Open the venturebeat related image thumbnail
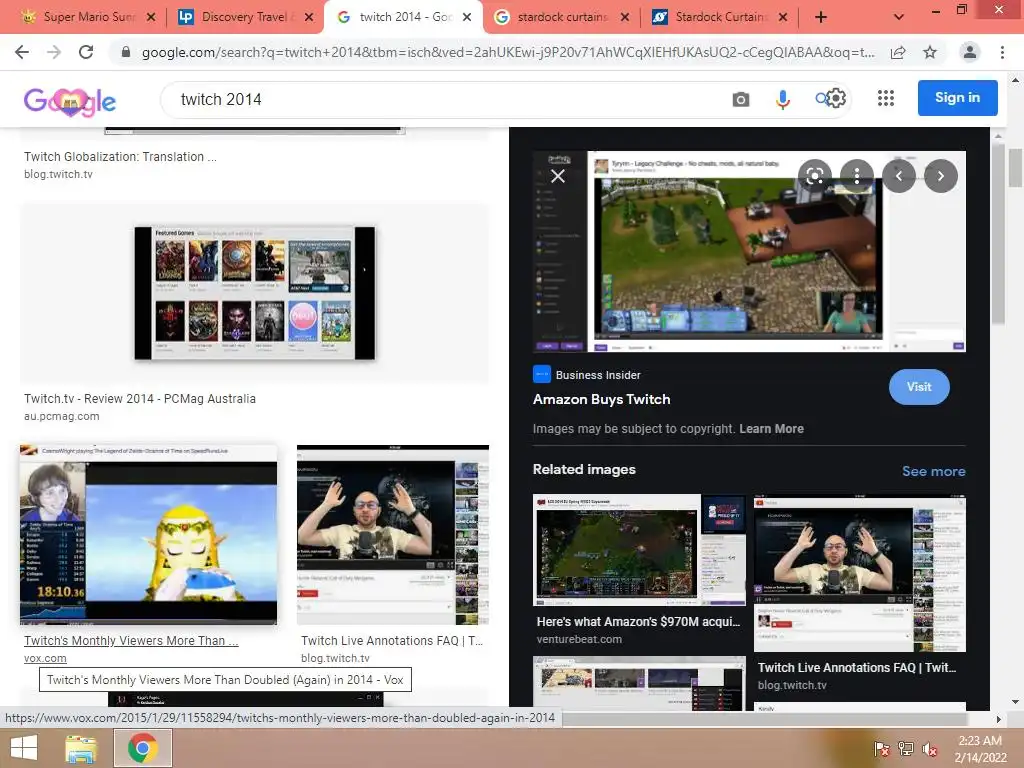This screenshot has height=768, width=1024. tap(639, 550)
